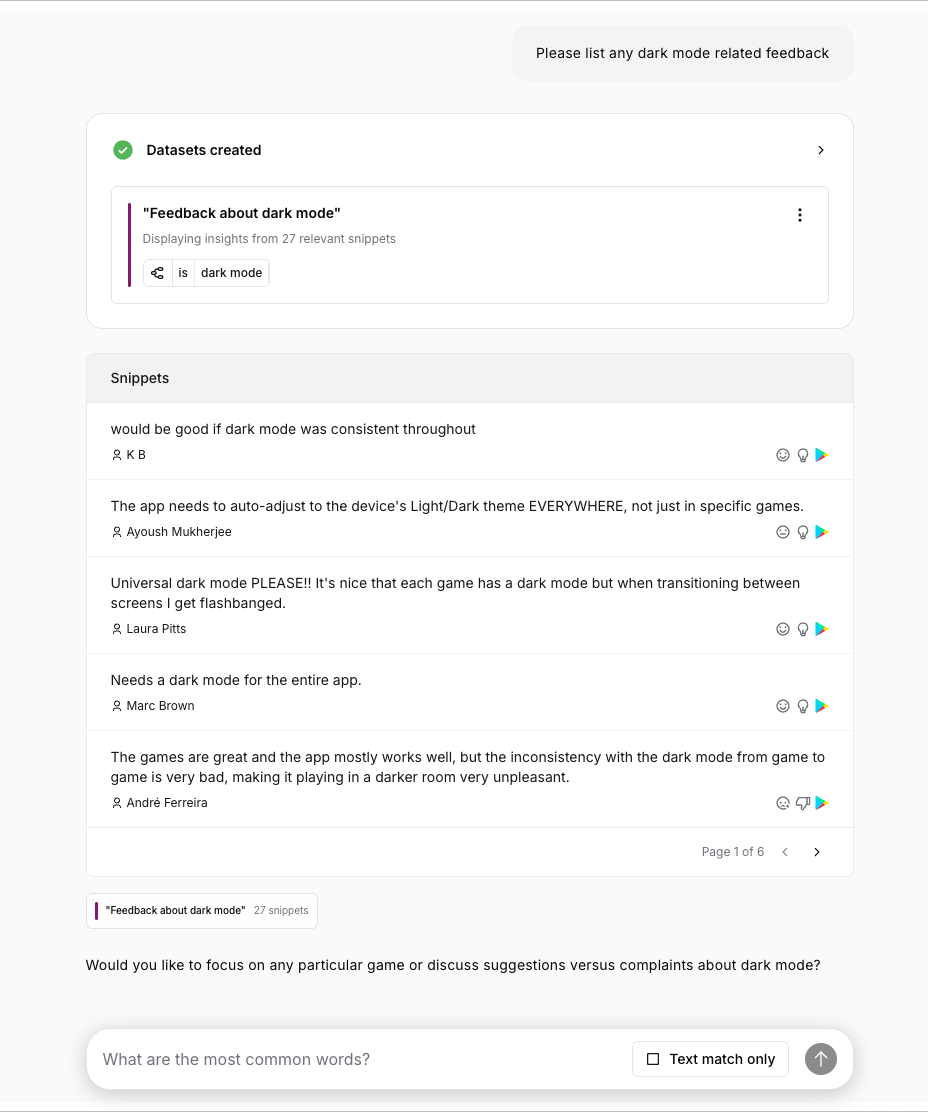Click inside the message input field

pos(350,1058)
